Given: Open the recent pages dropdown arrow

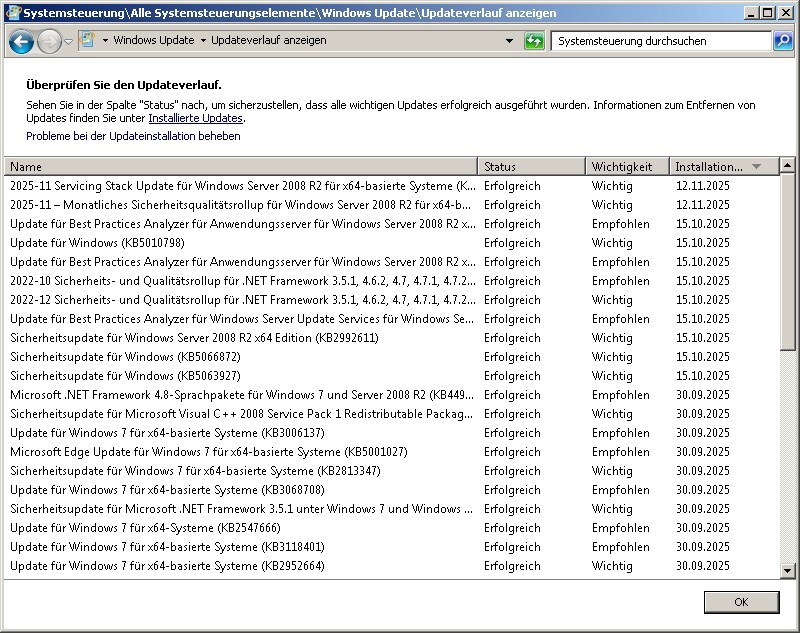Looking at the screenshot, I should tap(68, 42).
